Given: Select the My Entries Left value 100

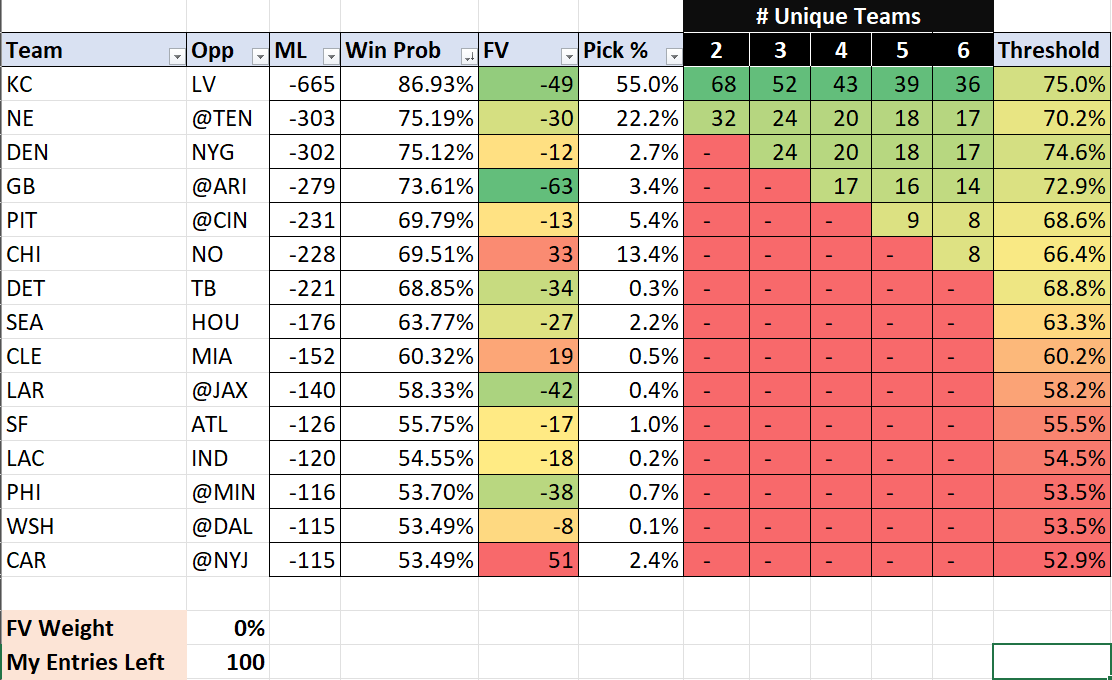Looking at the screenshot, I should click(228, 662).
